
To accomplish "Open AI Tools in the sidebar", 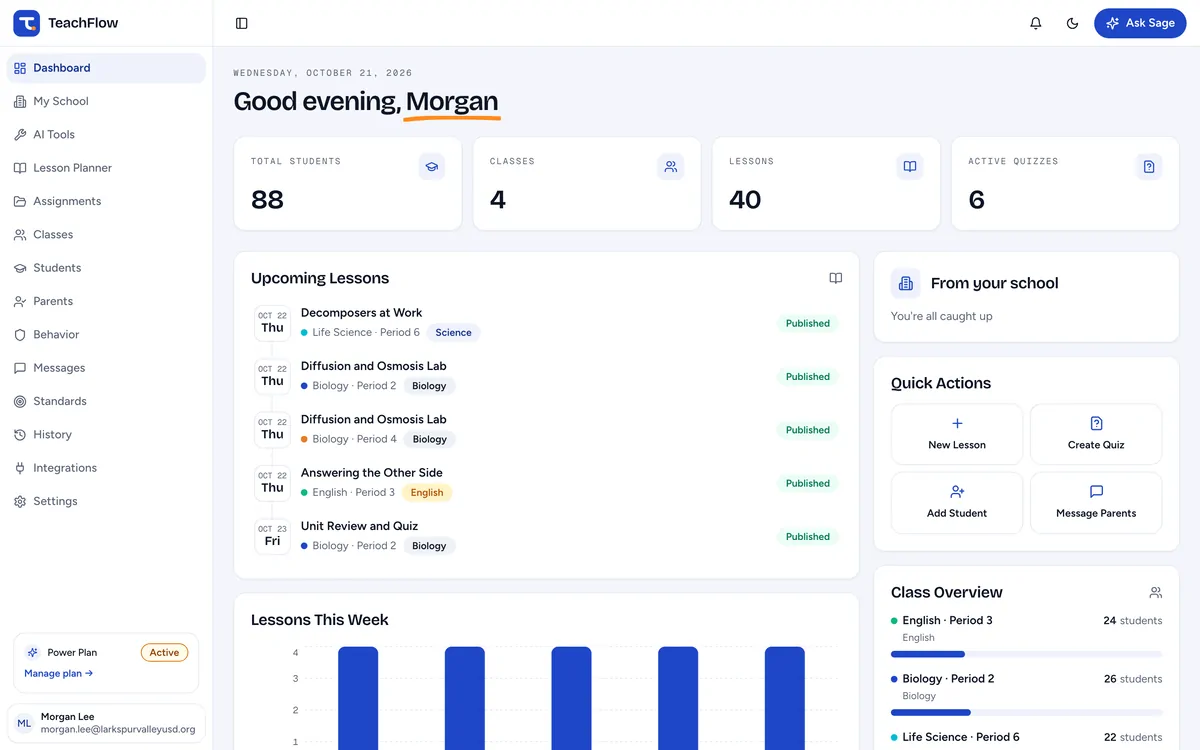I will pos(106,134).
